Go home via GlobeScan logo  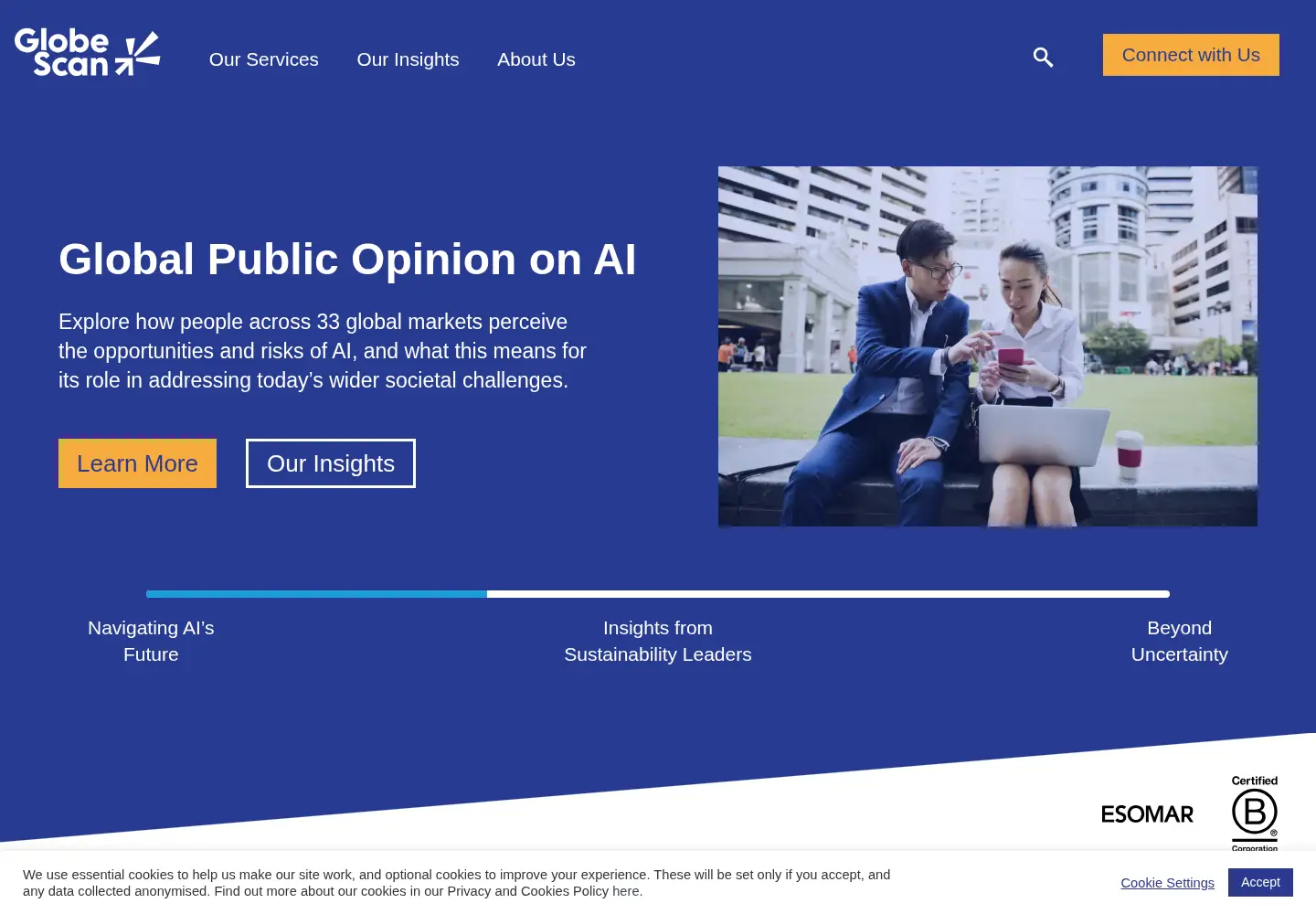88,52
